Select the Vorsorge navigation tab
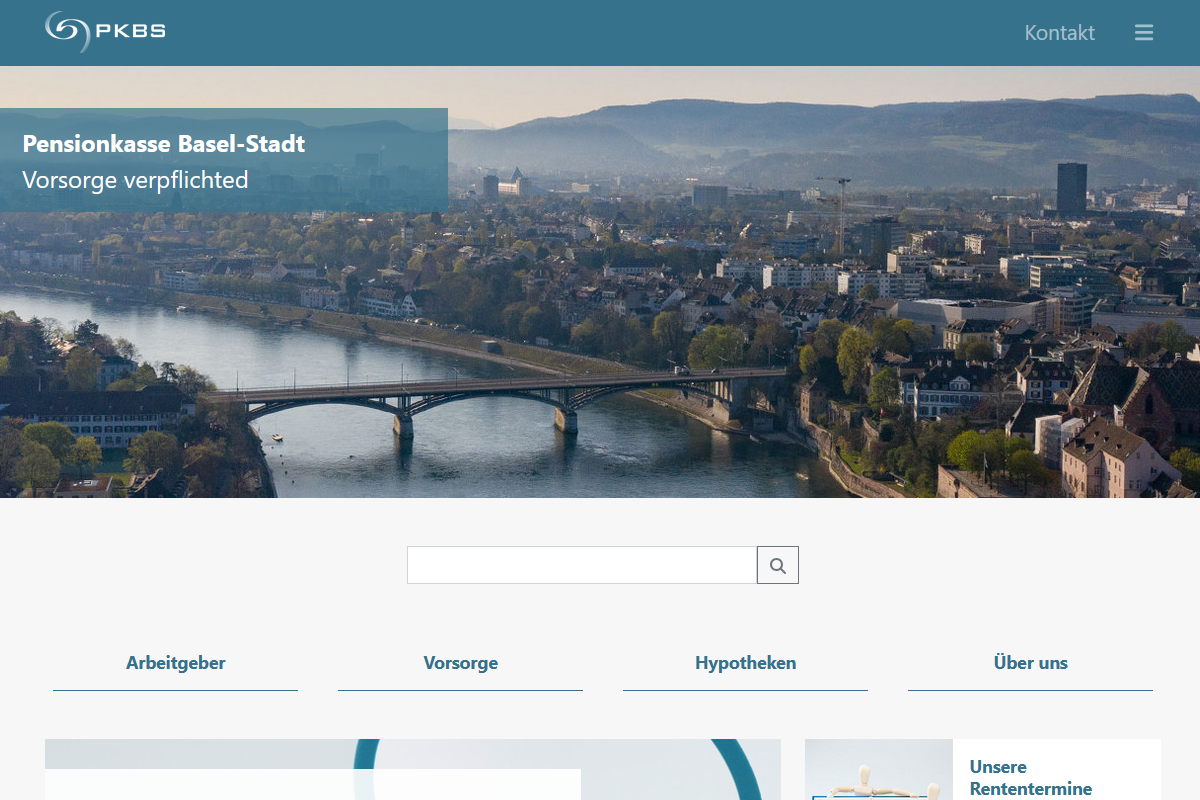The width and height of the screenshot is (1200, 800). 460,663
